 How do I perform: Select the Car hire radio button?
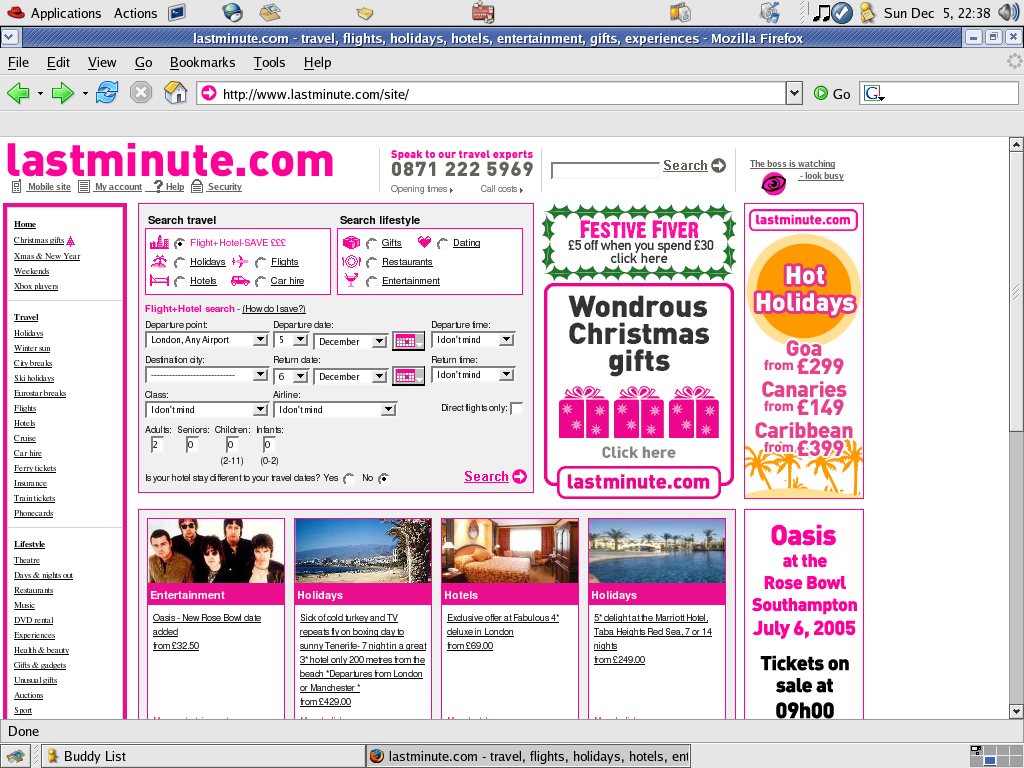(261, 281)
